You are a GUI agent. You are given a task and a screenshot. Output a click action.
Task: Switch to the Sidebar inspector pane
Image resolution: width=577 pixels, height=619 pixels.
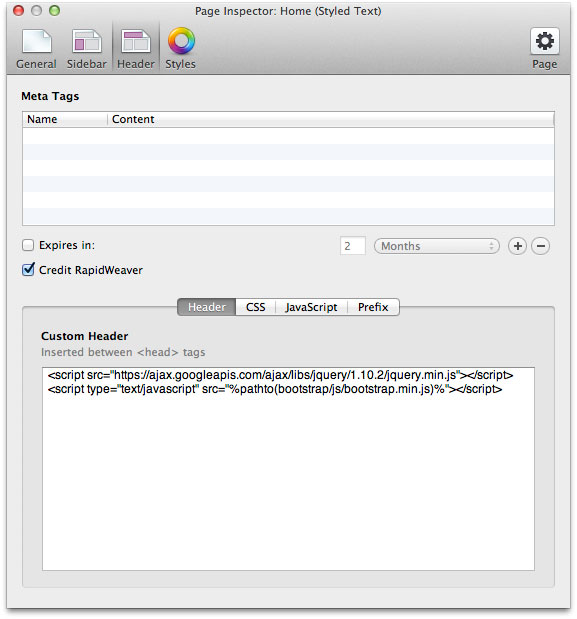click(86, 49)
